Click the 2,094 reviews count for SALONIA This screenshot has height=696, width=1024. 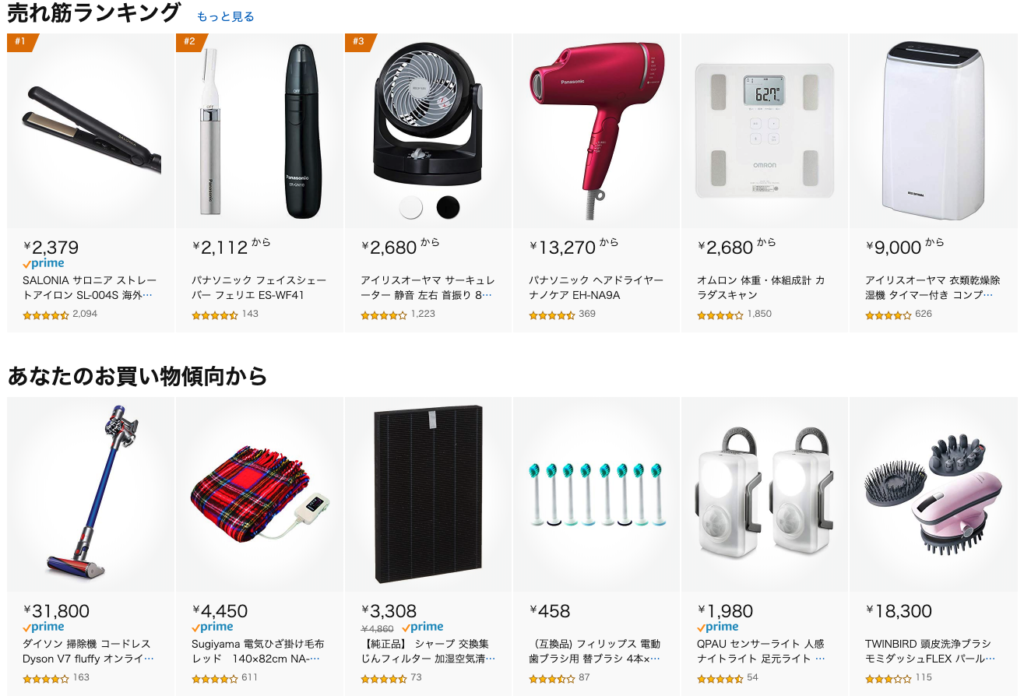[85, 314]
